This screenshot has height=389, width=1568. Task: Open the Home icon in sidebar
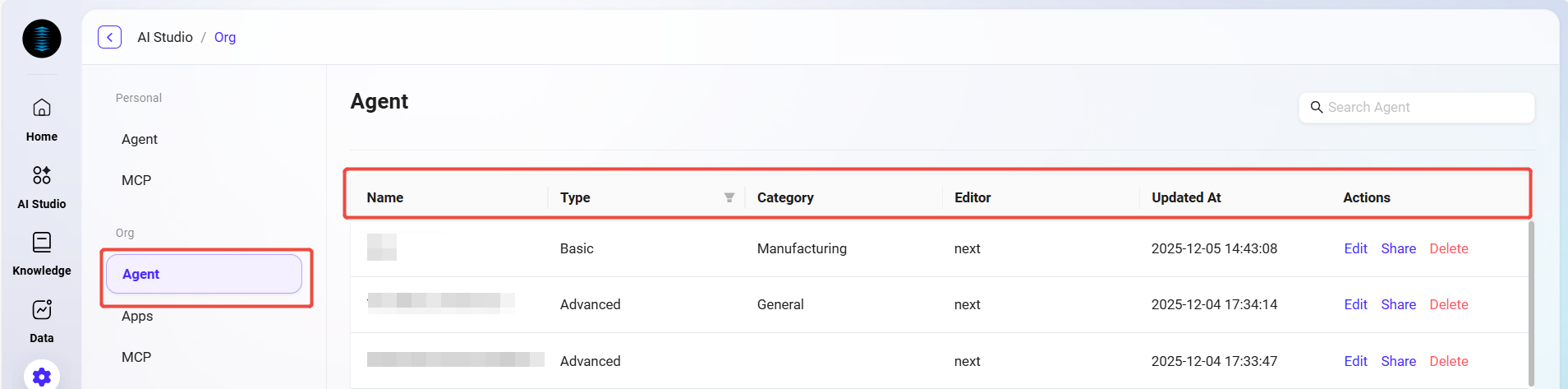click(42, 108)
